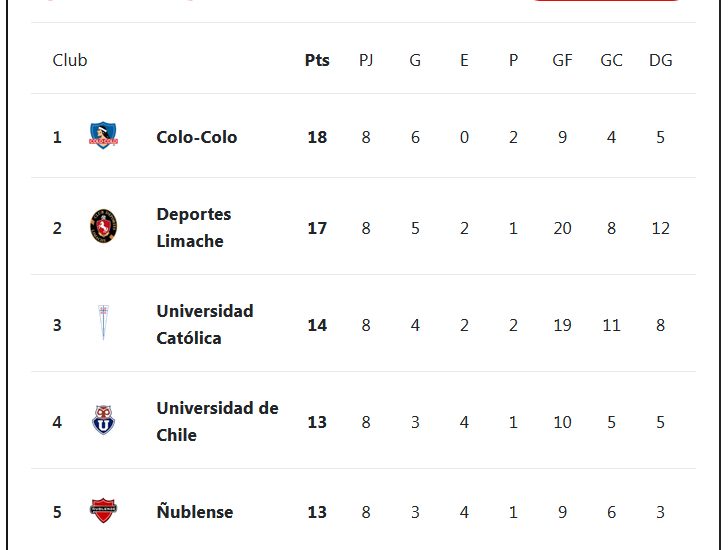This screenshot has width=728, height=550.
Task: Click the Colo-Colo club crest
Action: tap(104, 136)
